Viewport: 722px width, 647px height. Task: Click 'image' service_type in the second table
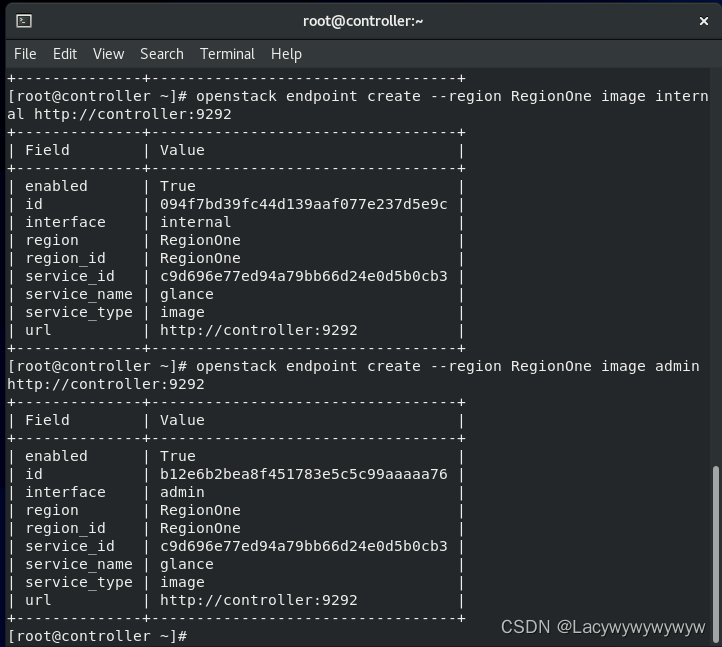pyautogui.click(x=182, y=582)
